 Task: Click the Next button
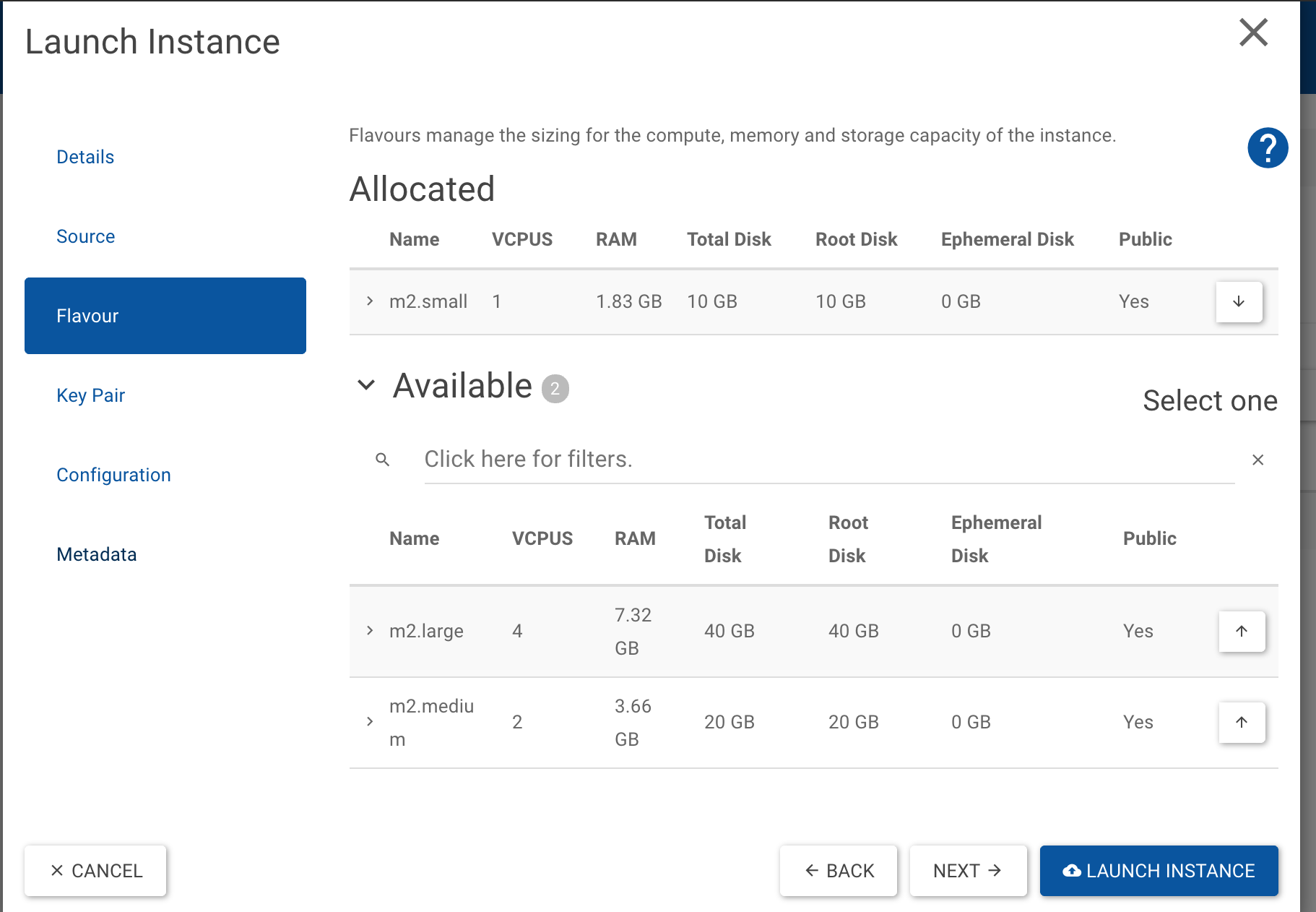(968, 871)
